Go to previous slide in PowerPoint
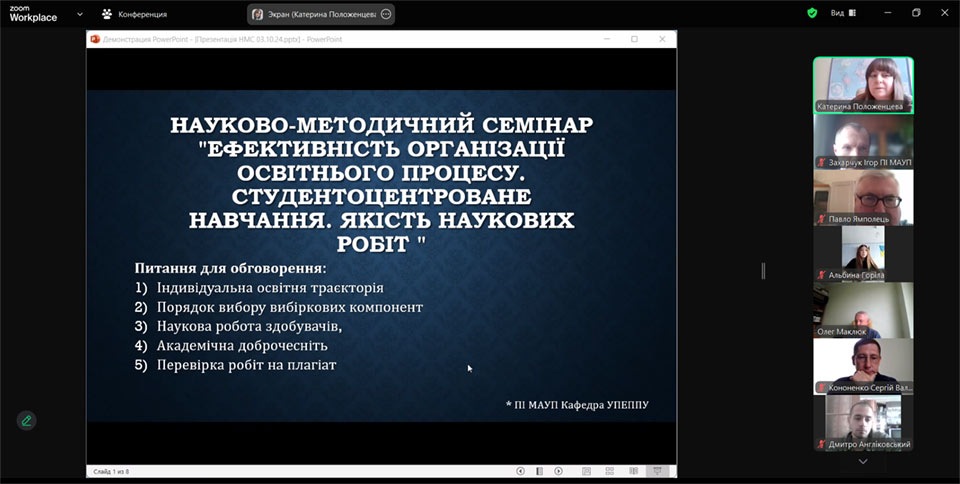Screen dimensions: 960x484 [520, 471]
